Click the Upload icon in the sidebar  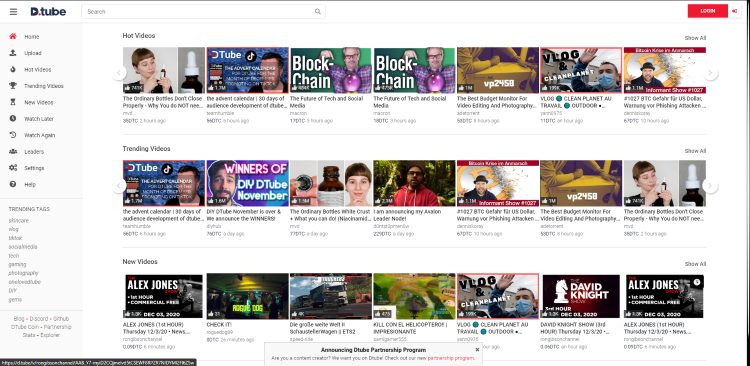(x=13, y=53)
